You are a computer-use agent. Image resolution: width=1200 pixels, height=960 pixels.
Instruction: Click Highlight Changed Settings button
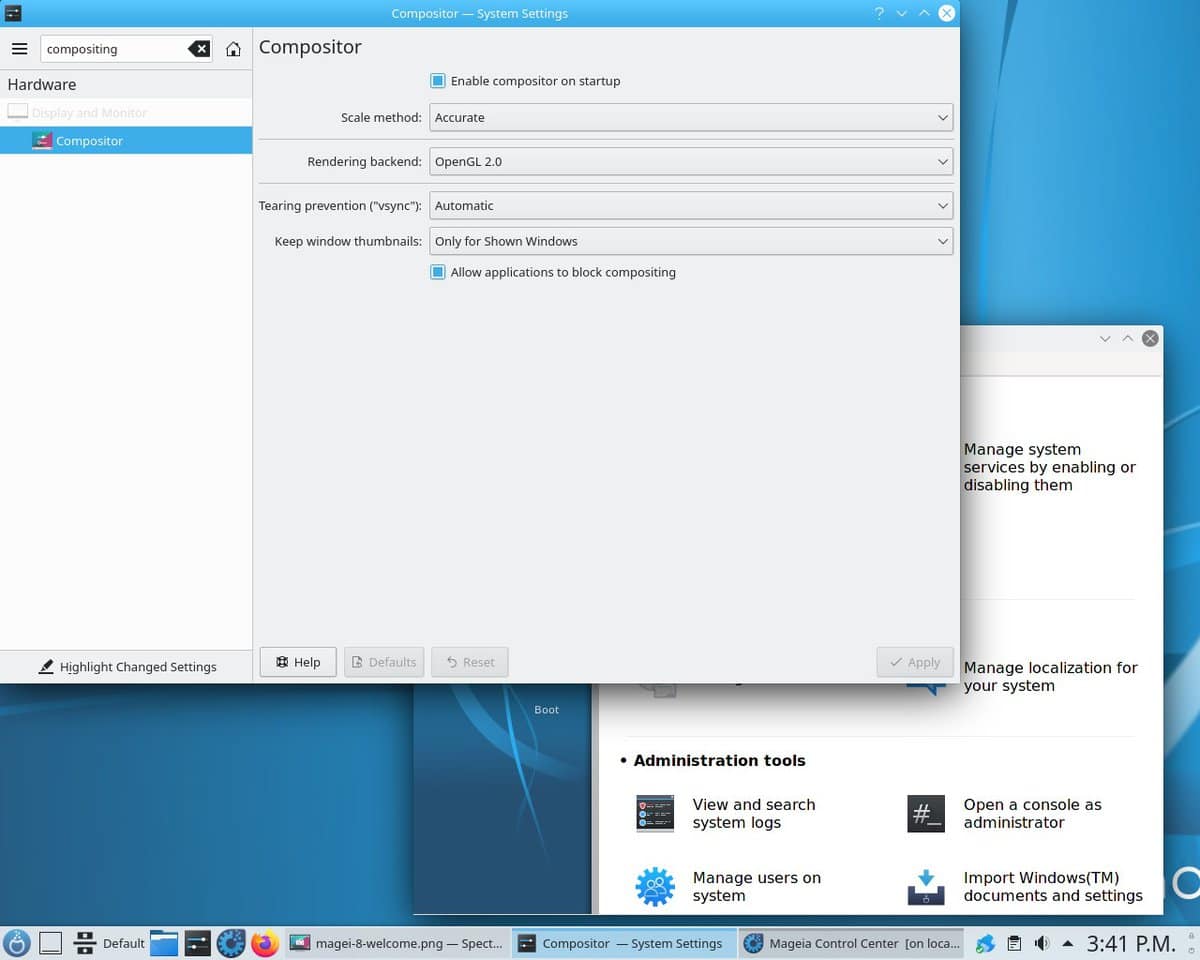pos(126,667)
